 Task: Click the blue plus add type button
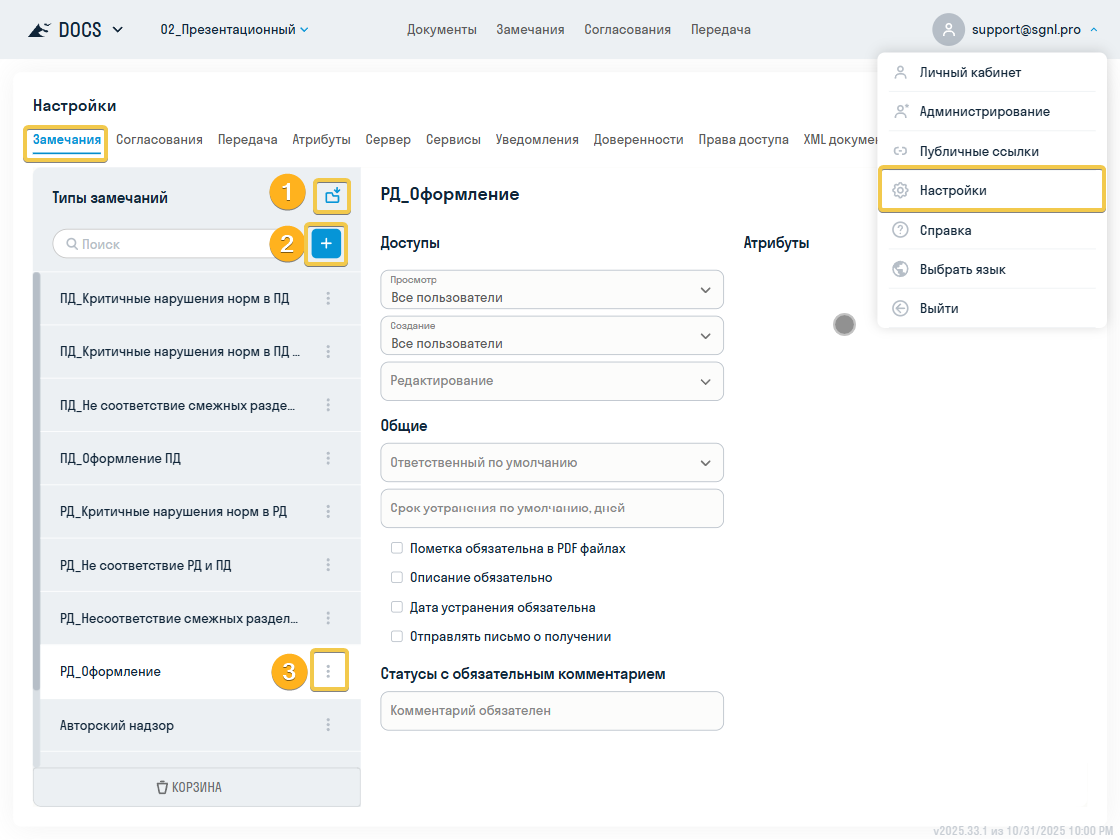tap(326, 244)
